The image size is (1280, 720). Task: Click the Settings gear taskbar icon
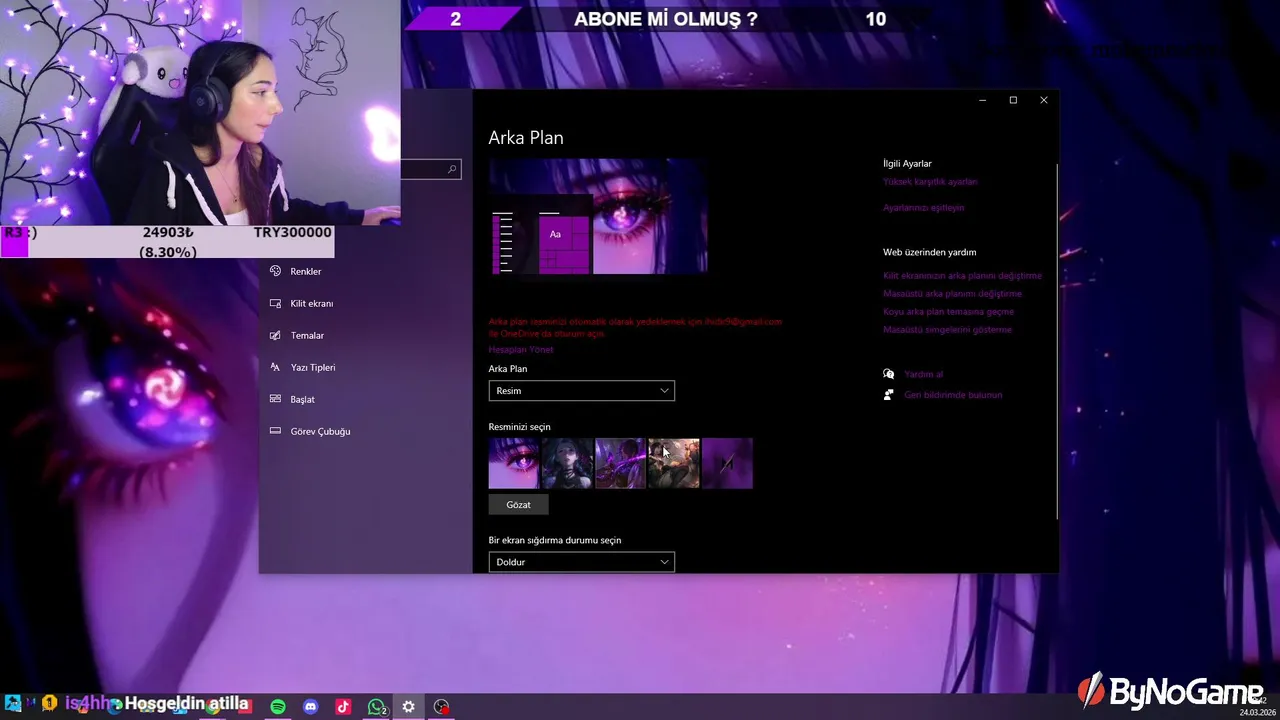click(x=408, y=707)
